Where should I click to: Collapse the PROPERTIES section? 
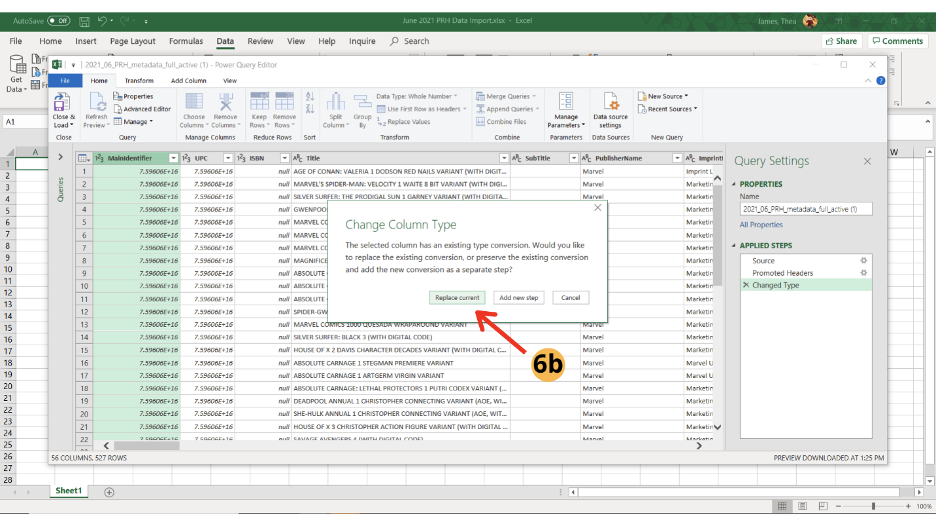734,184
